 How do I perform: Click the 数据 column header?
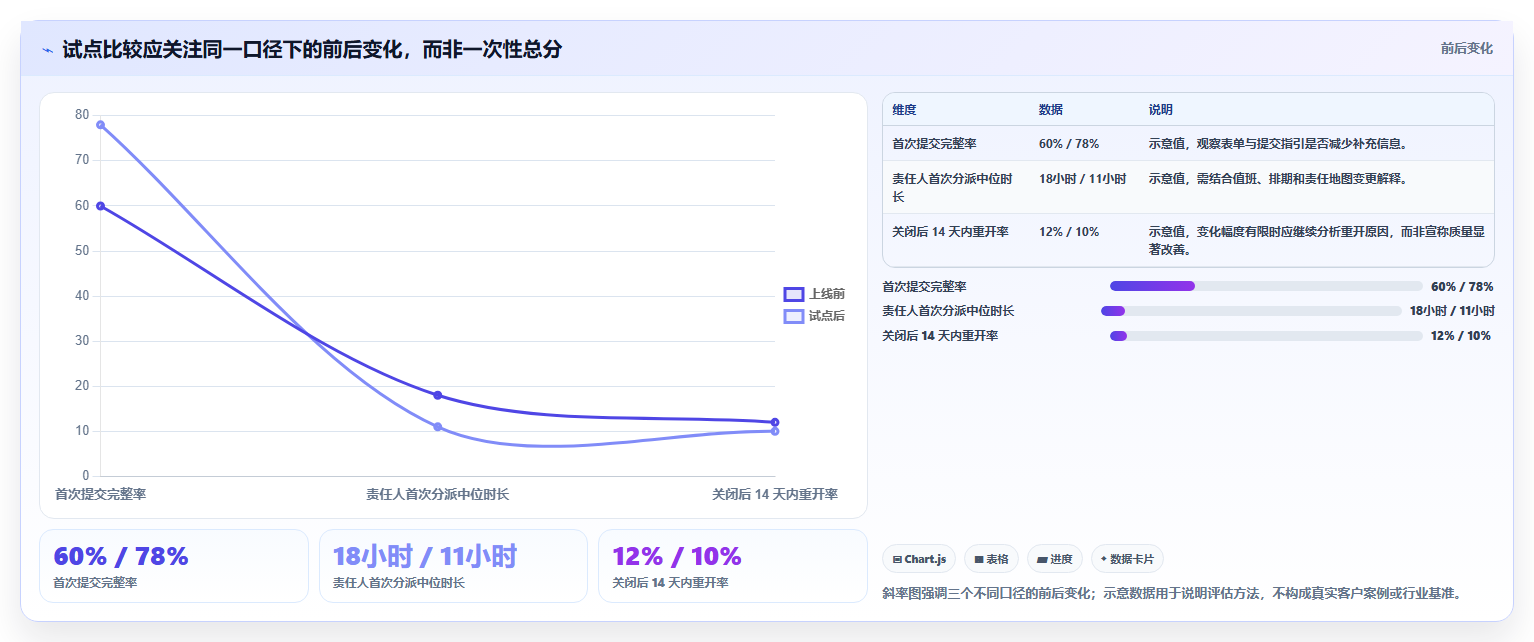[x=1051, y=110]
